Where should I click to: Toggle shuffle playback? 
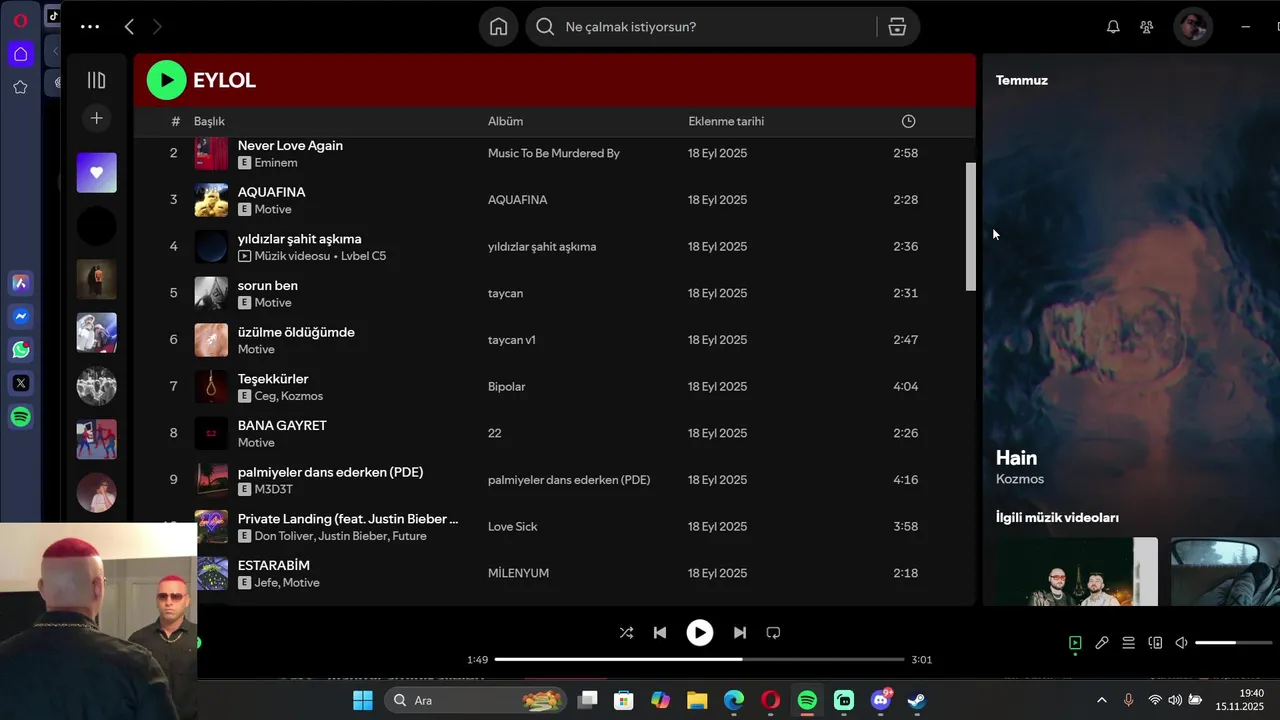coord(626,632)
